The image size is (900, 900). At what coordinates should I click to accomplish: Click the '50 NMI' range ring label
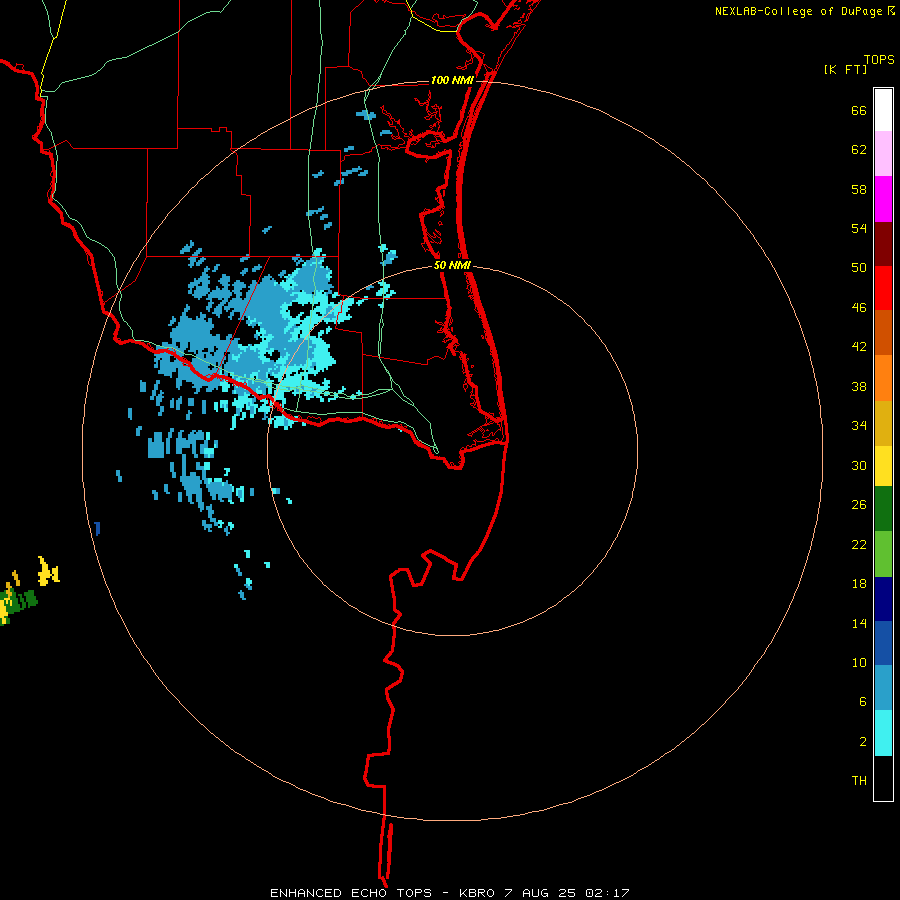tap(452, 265)
